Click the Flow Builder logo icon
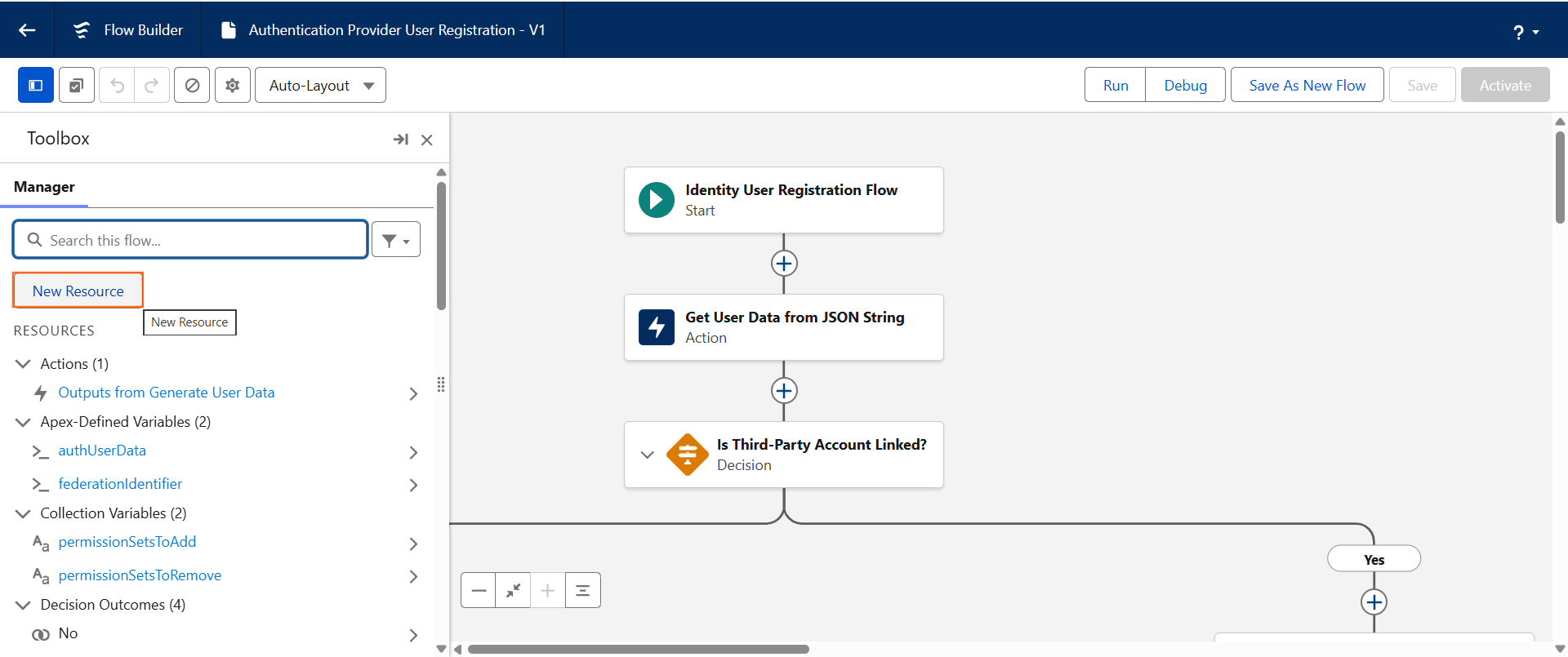This screenshot has height=657, width=1568. click(82, 30)
